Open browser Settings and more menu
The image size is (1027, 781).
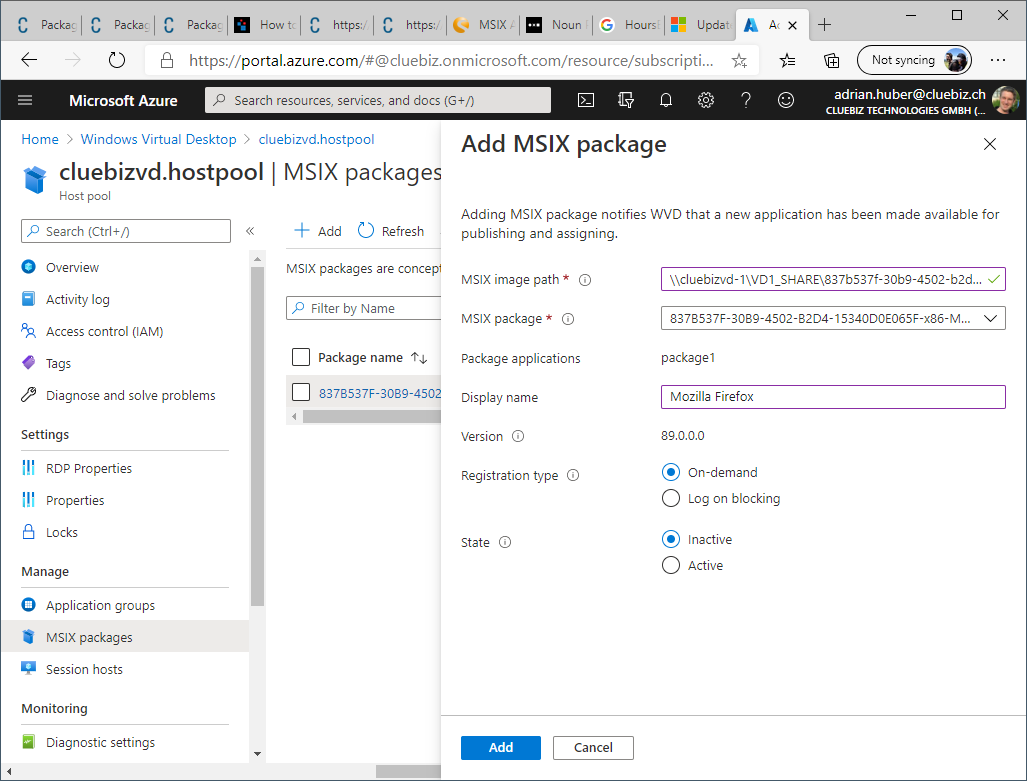(x=998, y=60)
